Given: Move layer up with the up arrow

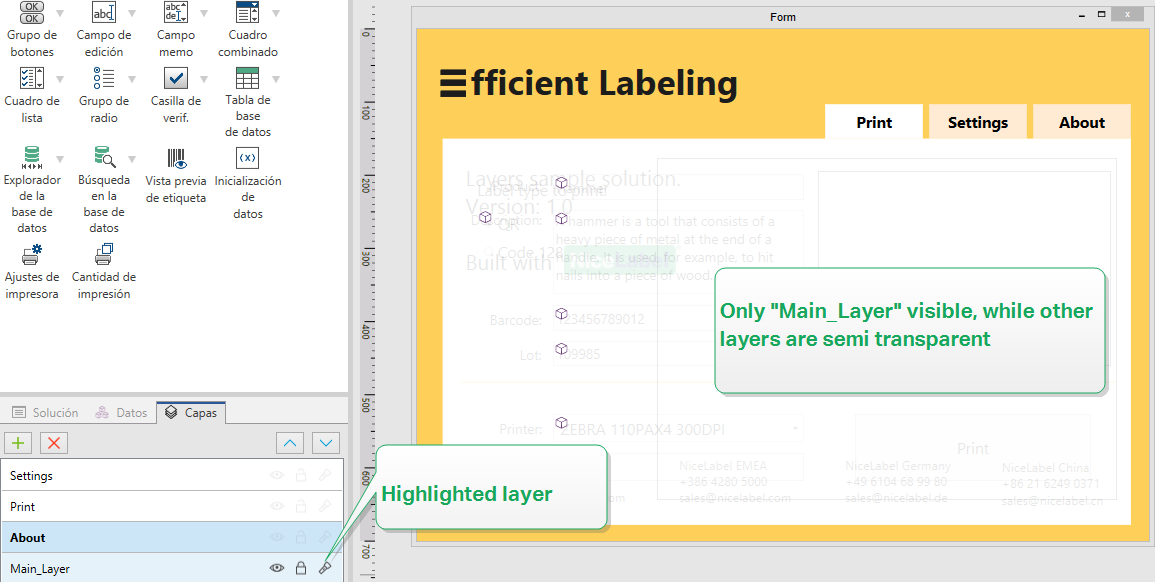Looking at the screenshot, I should (x=289, y=443).
